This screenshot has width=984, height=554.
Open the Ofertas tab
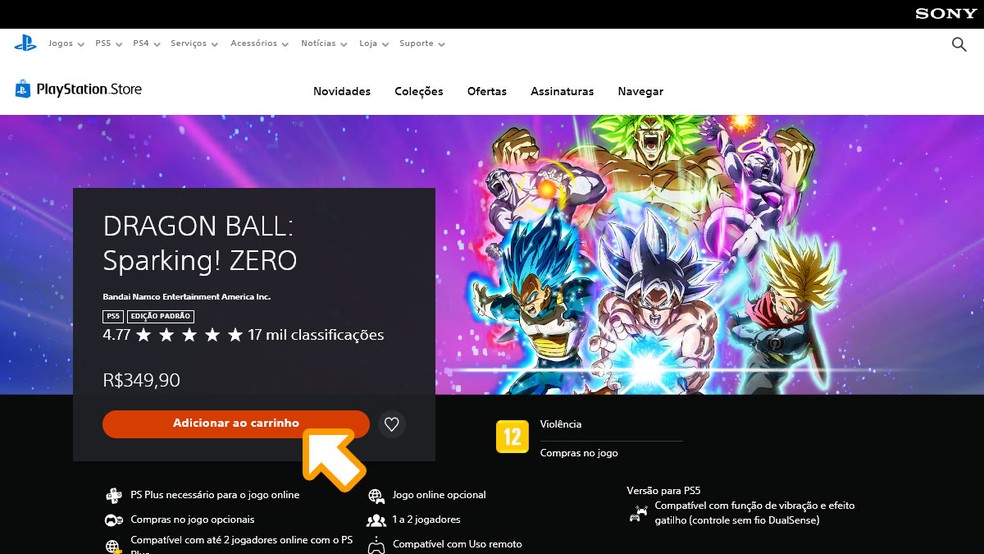pyautogui.click(x=487, y=91)
